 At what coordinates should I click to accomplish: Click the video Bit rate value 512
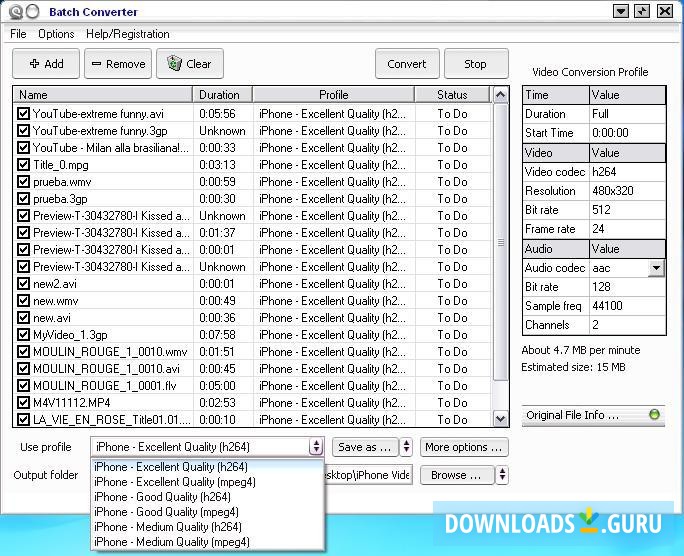coord(627,210)
